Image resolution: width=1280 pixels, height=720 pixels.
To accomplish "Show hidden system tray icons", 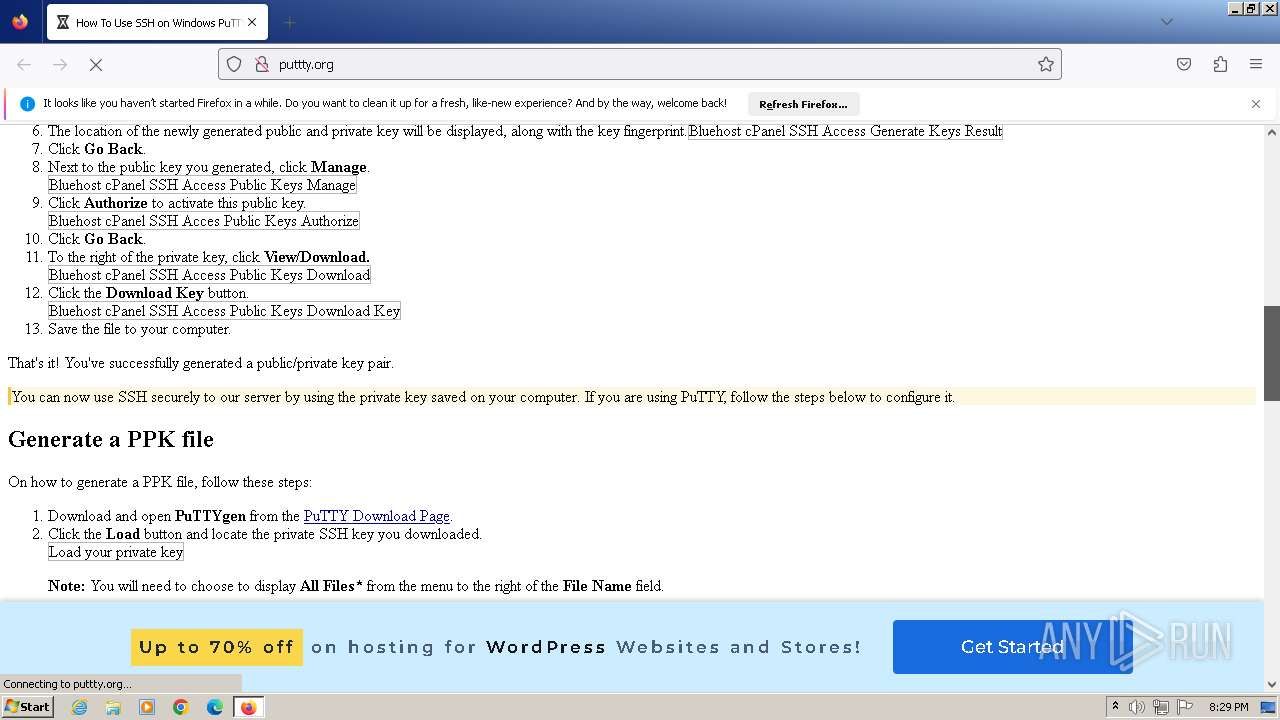I will click(1115, 706).
